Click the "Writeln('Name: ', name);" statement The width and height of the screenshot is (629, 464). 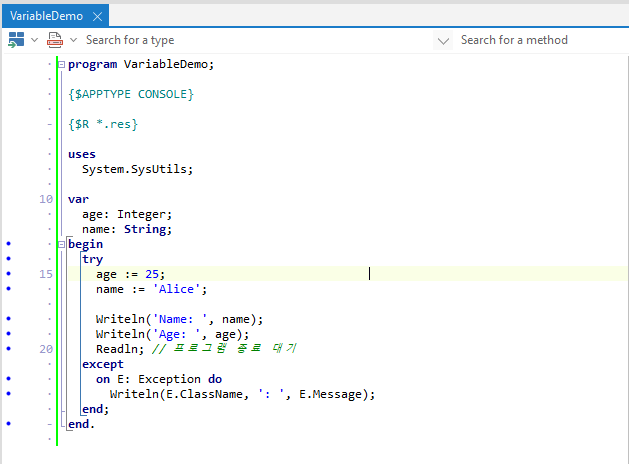coord(180,319)
